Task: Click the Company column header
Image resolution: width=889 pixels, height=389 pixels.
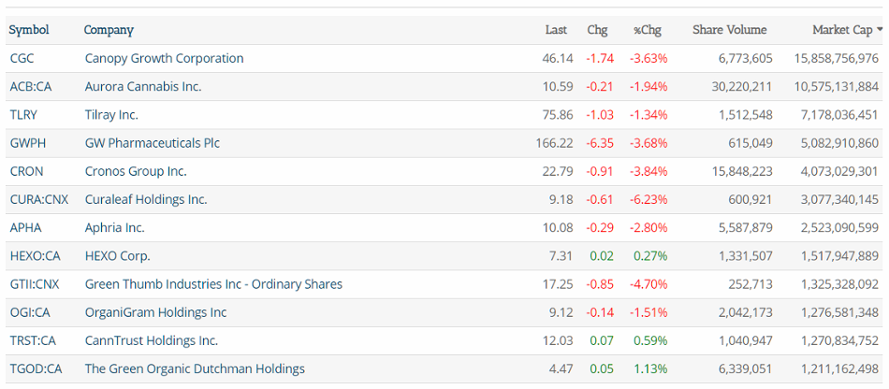Action: click(109, 30)
